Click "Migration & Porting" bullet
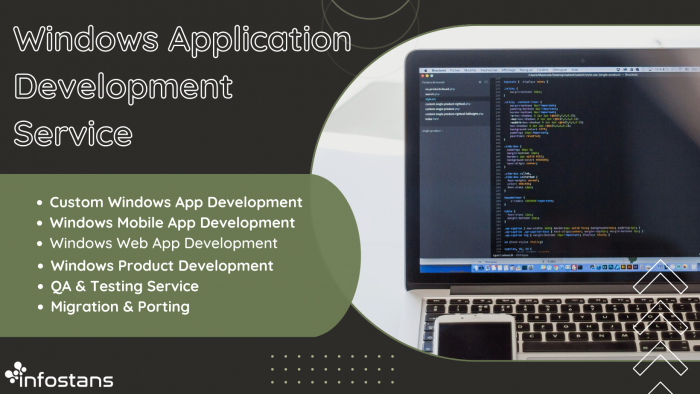 (x=120, y=307)
